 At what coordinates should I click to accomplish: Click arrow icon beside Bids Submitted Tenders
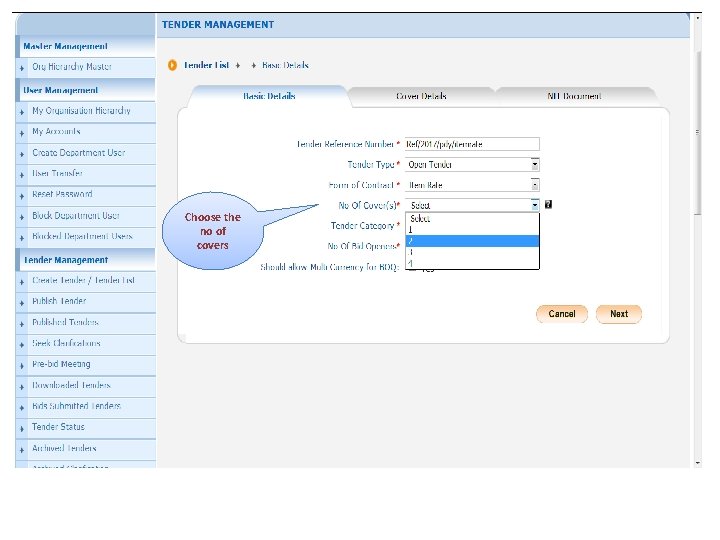tap(22, 408)
